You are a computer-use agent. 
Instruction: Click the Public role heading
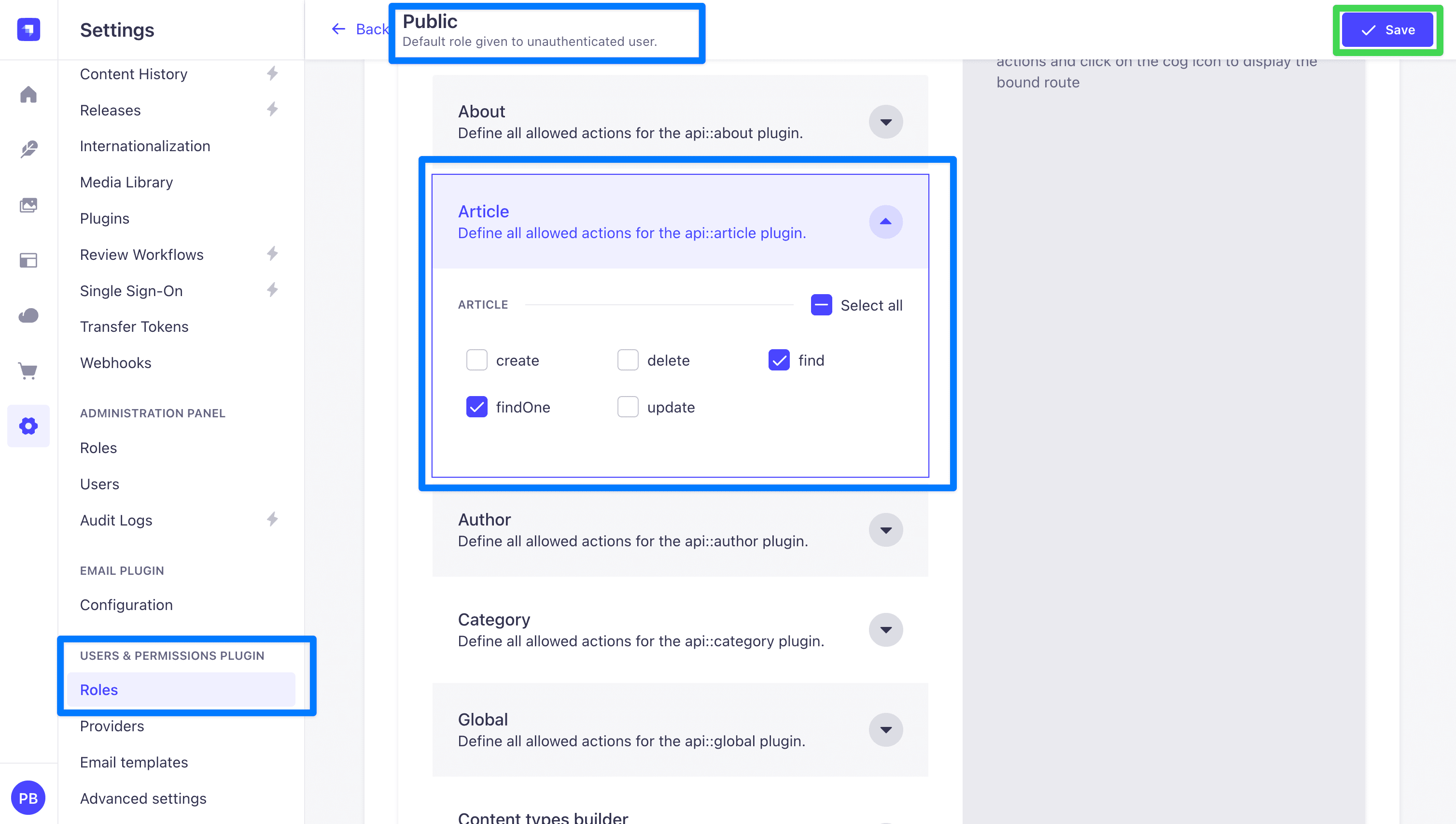430,22
